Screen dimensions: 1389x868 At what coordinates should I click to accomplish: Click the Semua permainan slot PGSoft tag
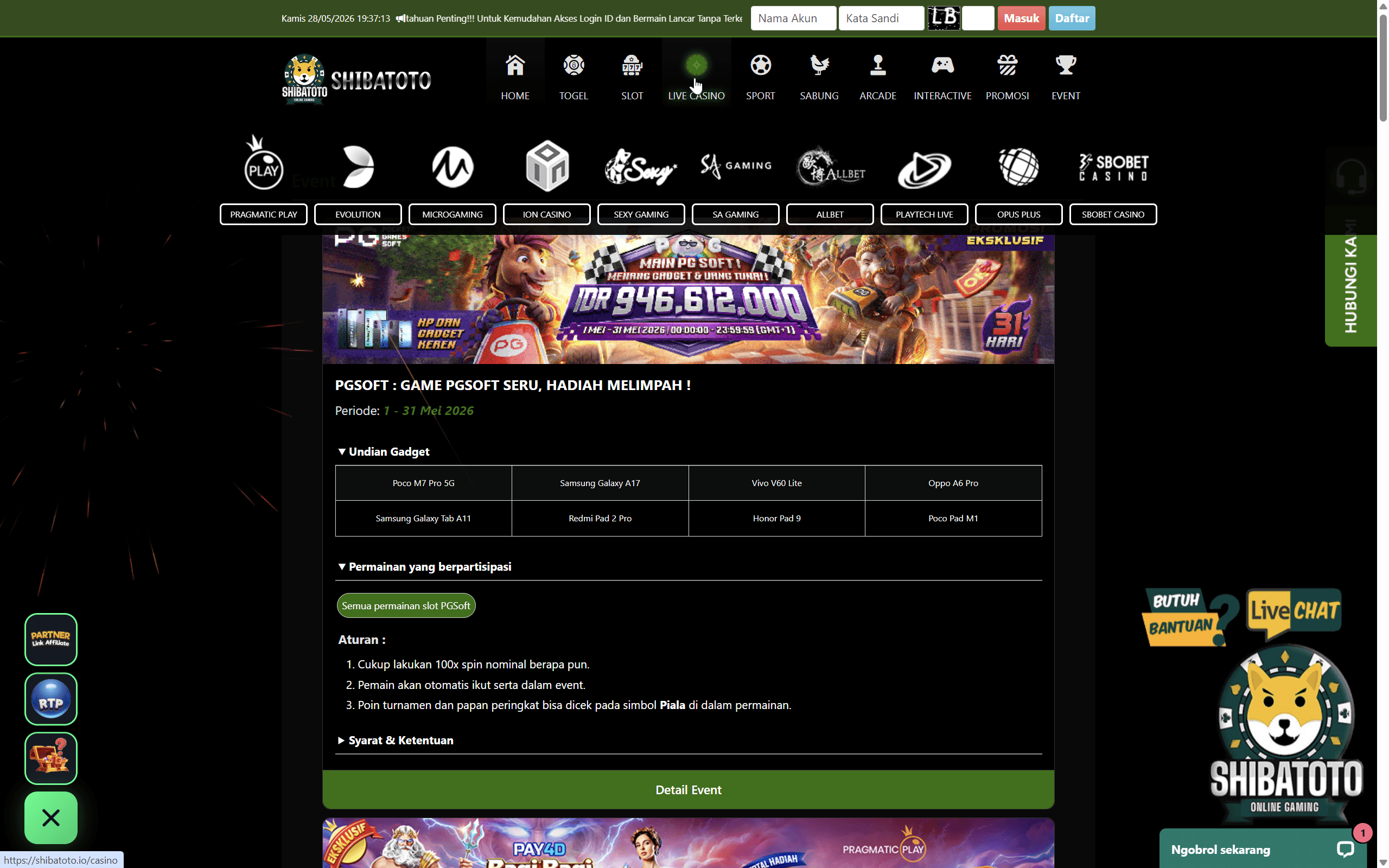[x=406, y=605]
